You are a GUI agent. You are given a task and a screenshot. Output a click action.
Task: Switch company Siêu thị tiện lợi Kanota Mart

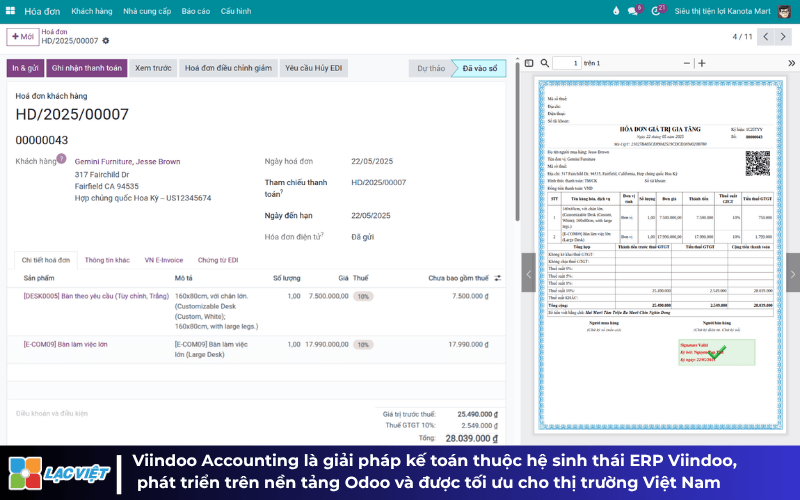(722, 11)
